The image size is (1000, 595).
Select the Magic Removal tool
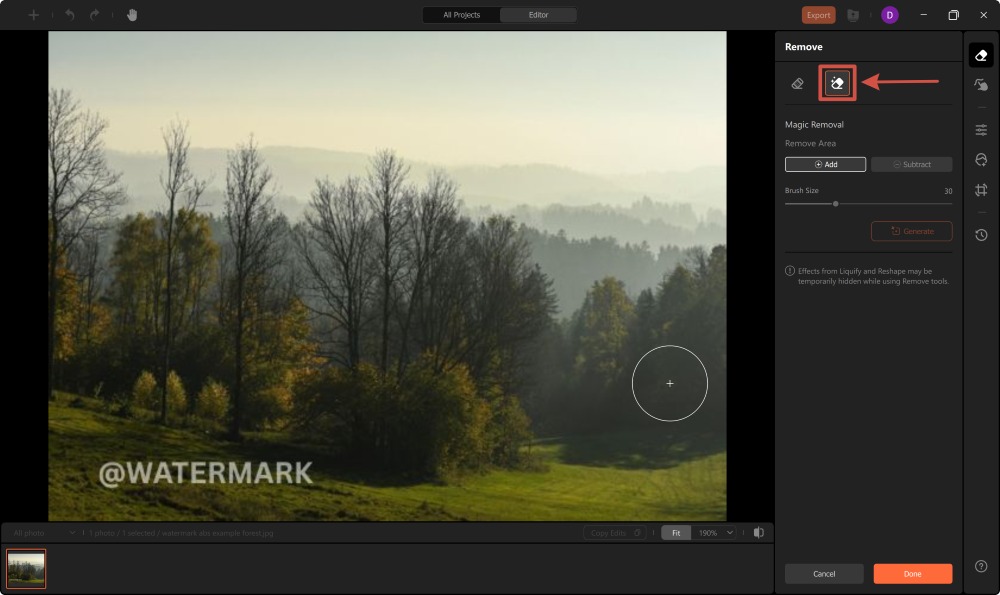click(x=837, y=83)
